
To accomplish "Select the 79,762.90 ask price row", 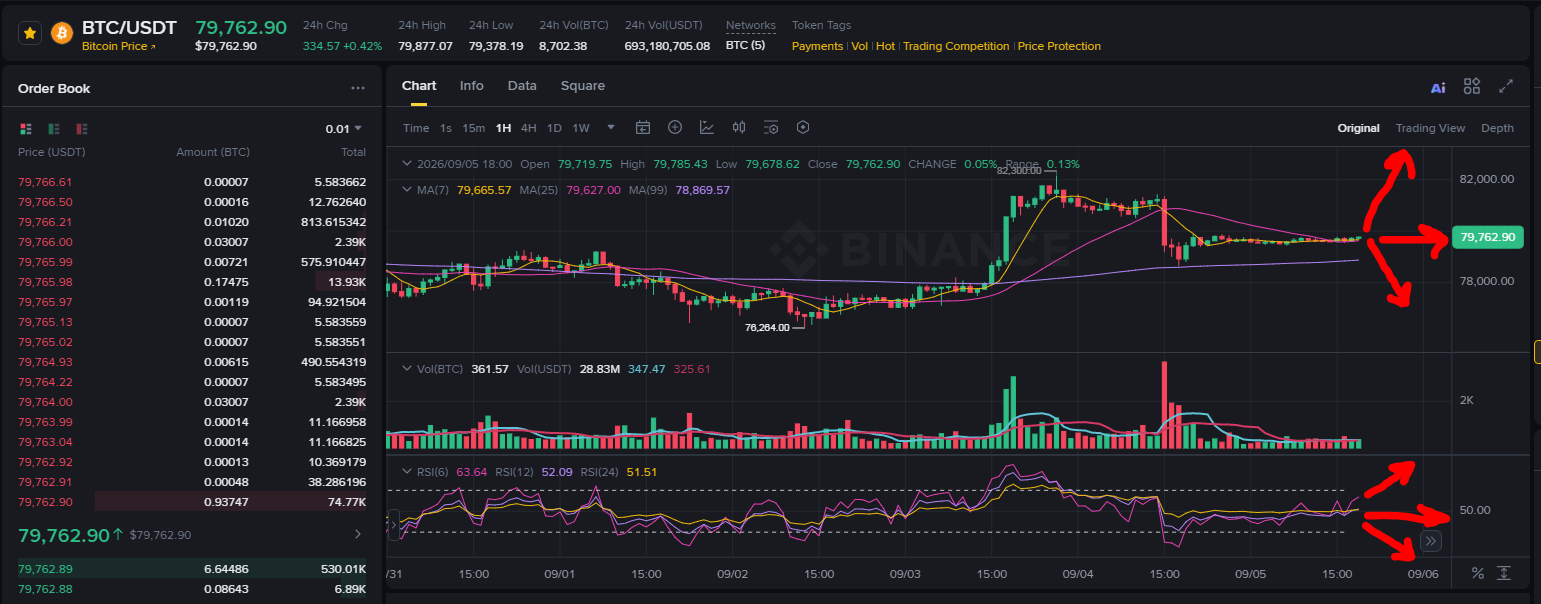I will coord(192,502).
